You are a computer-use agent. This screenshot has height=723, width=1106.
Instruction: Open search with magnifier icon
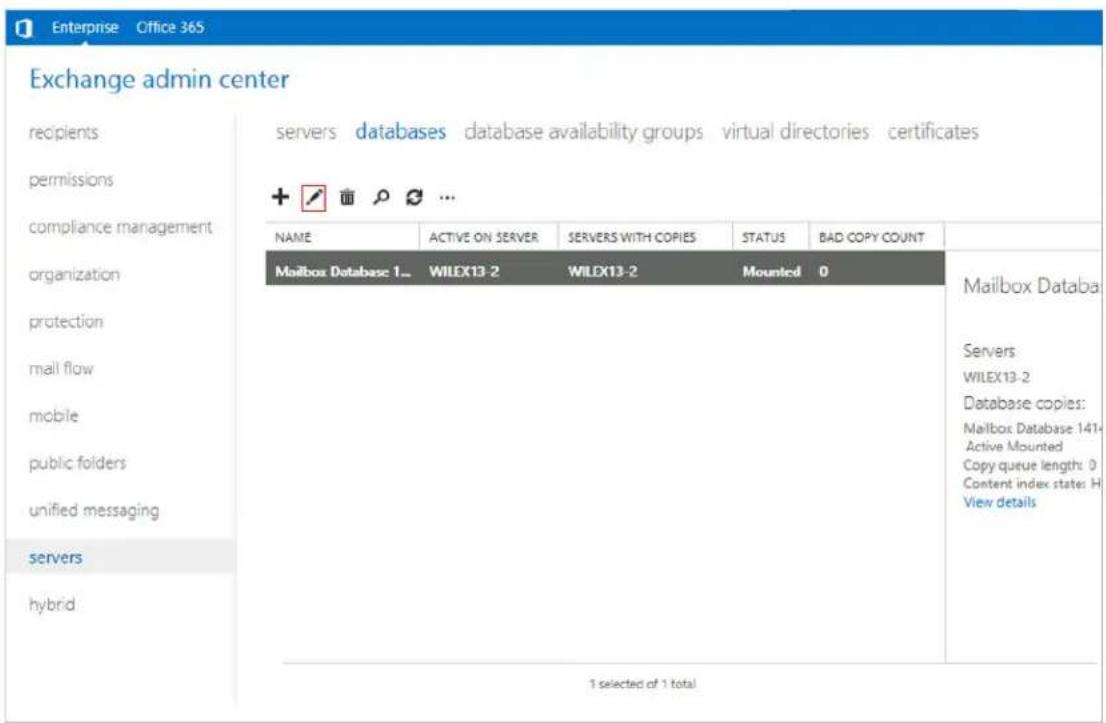pyautogui.click(x=381, y=198)
